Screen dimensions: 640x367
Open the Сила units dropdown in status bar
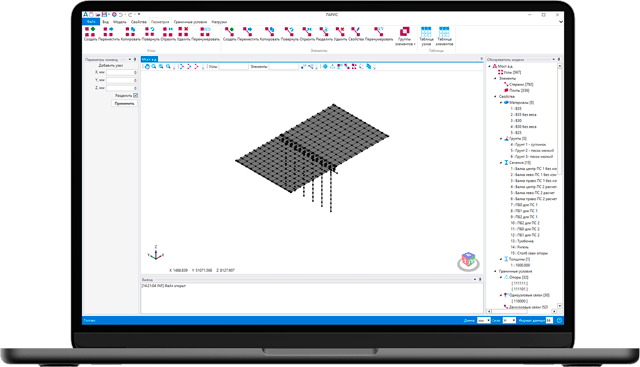coord(509,320)
